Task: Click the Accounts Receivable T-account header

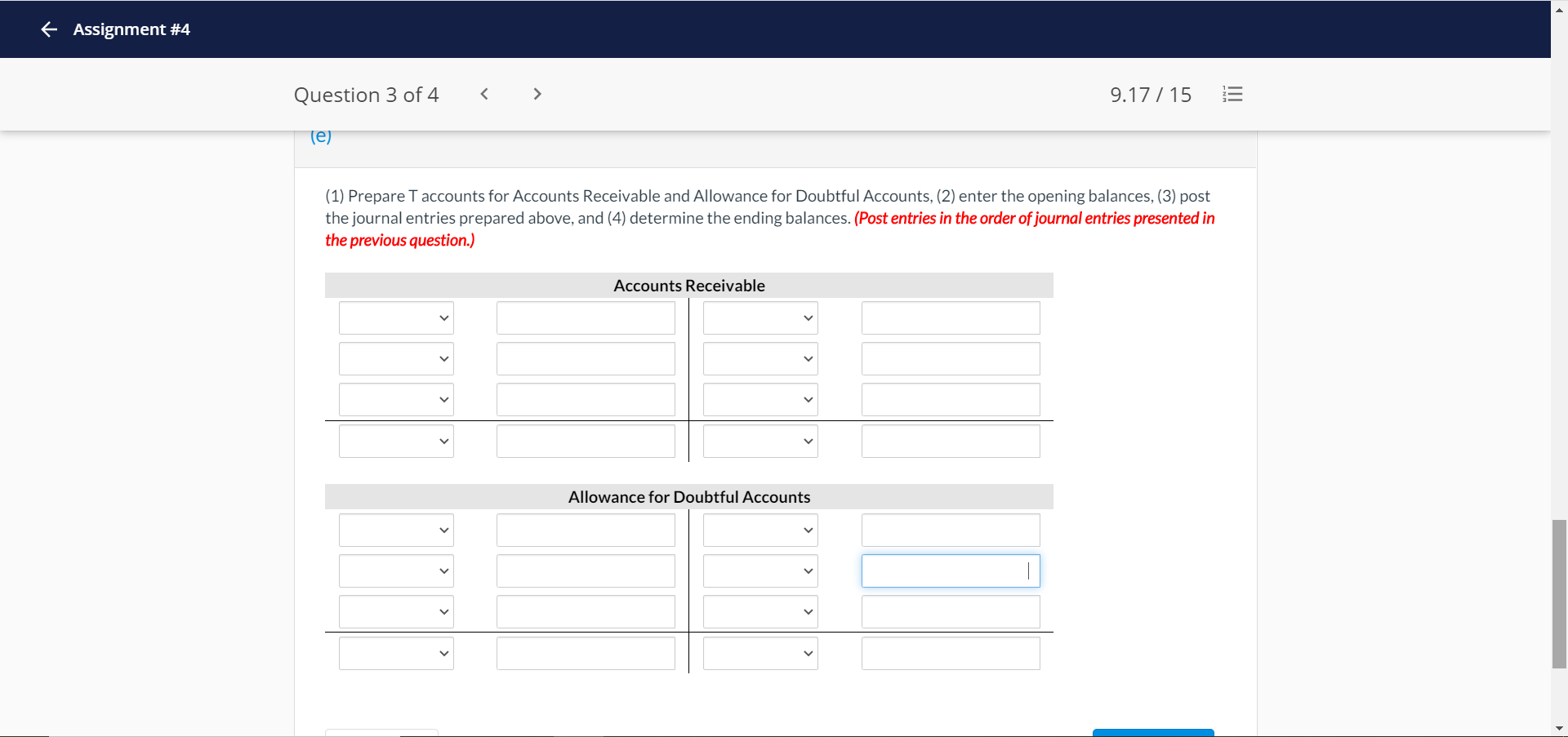Action: [689, 286]
